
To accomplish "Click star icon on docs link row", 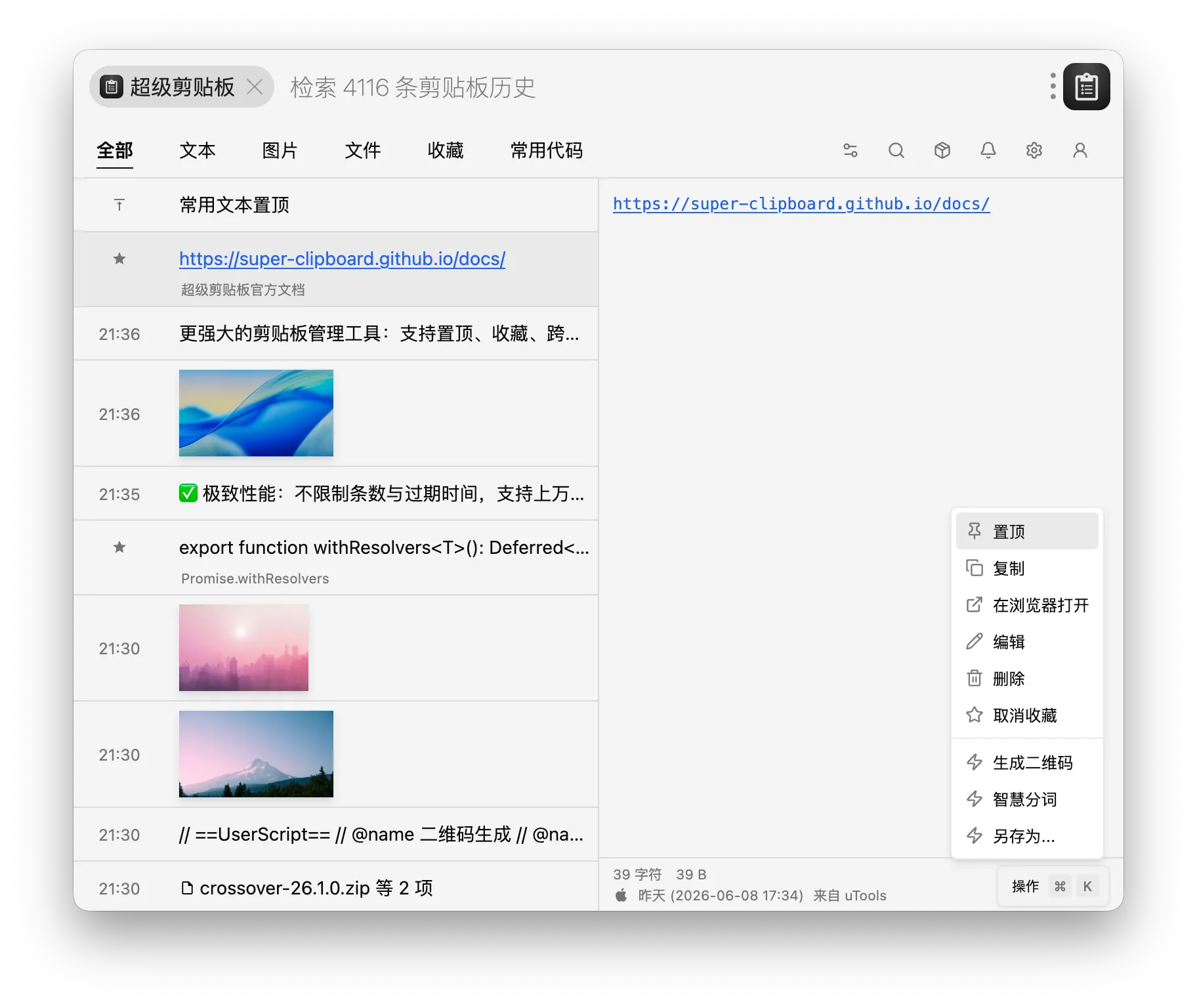I will [x=119, y=259].
